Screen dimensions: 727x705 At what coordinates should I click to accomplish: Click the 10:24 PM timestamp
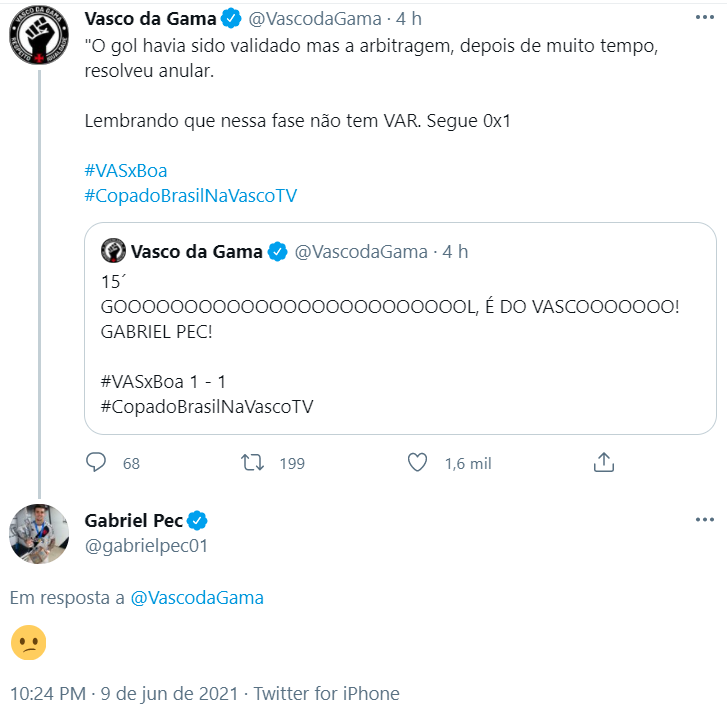(46, 693)
